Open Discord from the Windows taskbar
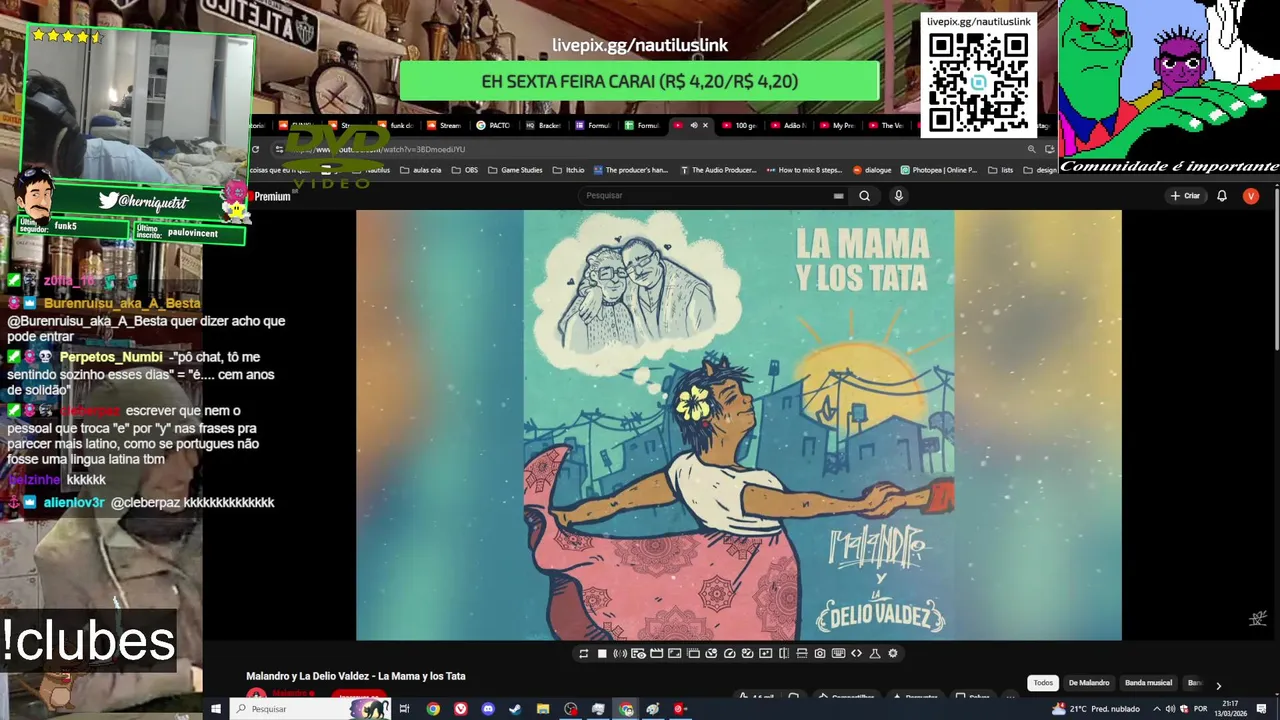Image resolution: width=1280 pixels, height=720 pixels. click(488, 709)
